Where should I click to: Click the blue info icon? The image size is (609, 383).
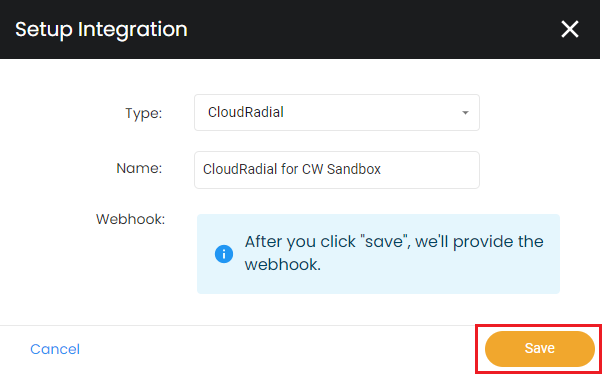coord(224,254)
